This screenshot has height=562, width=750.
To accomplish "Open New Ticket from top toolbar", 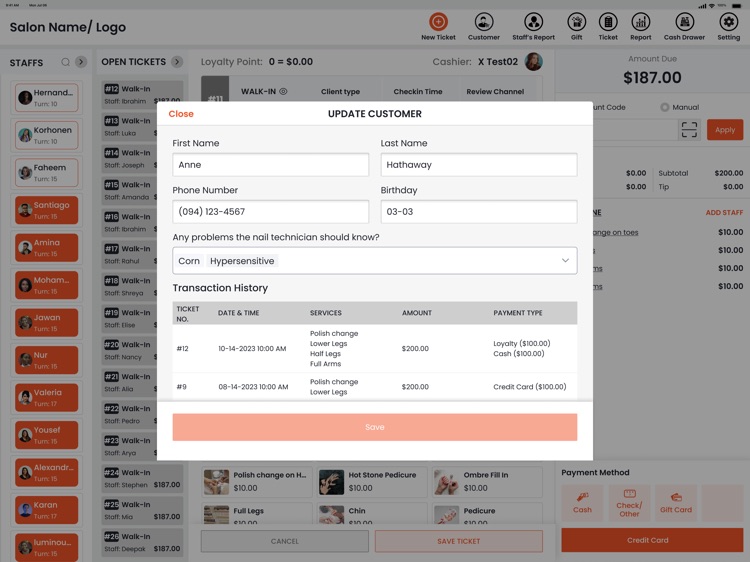I will coord(438,27).
